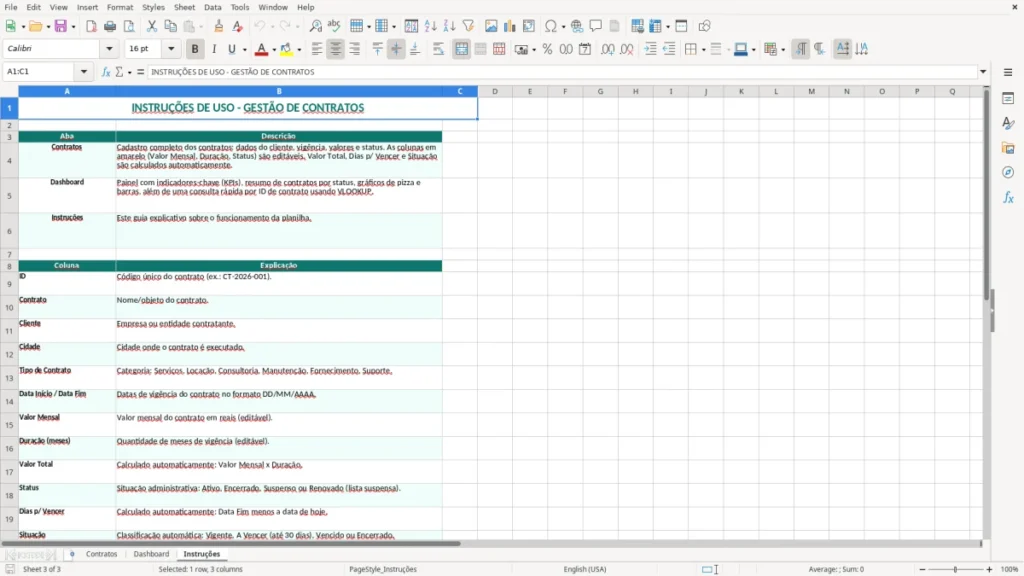Toggle merge and center cells
This screenshot has width=1024, height=576.
[x=461, y=49]
